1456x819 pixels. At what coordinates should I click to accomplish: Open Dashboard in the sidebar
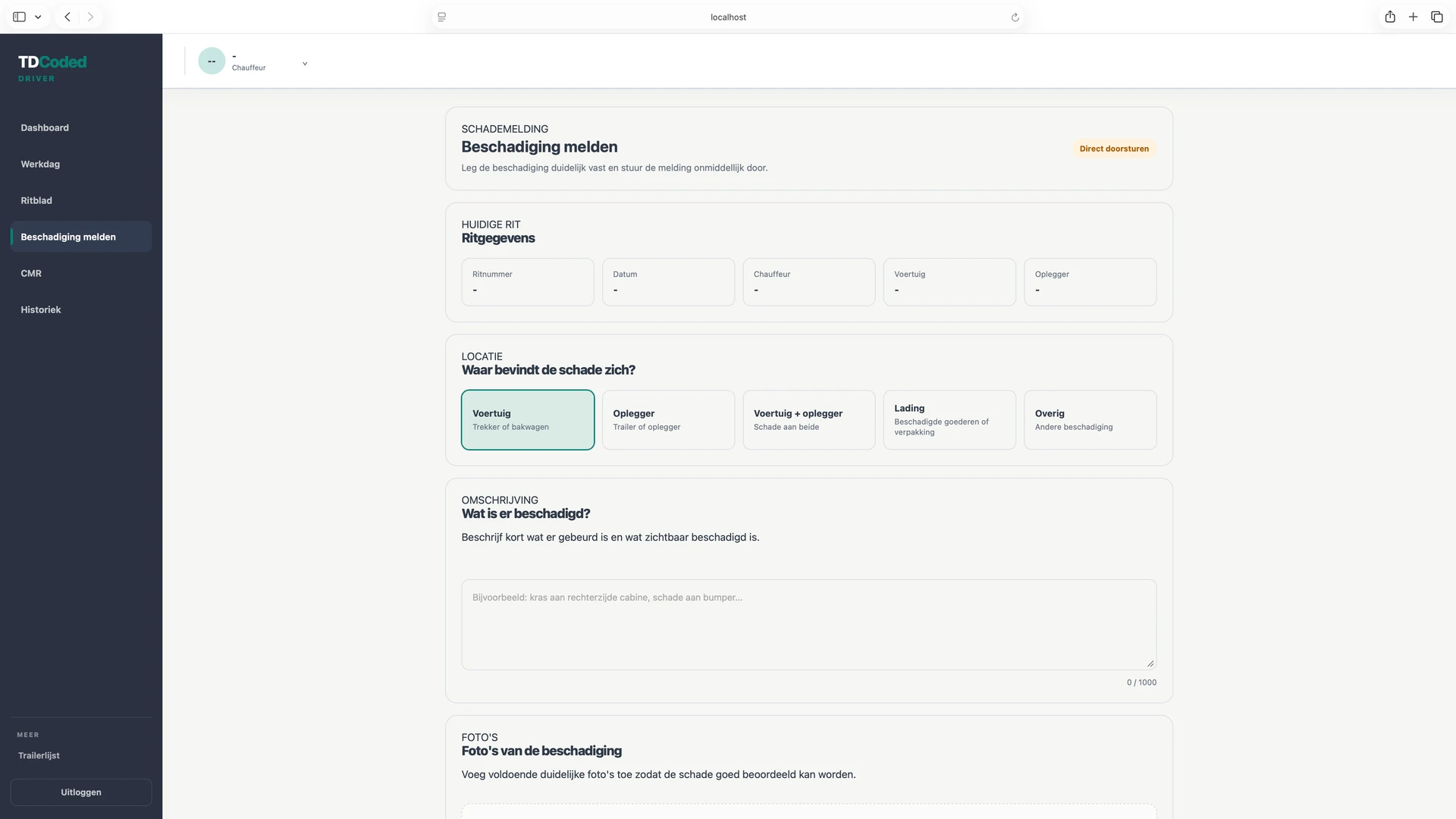81,127
